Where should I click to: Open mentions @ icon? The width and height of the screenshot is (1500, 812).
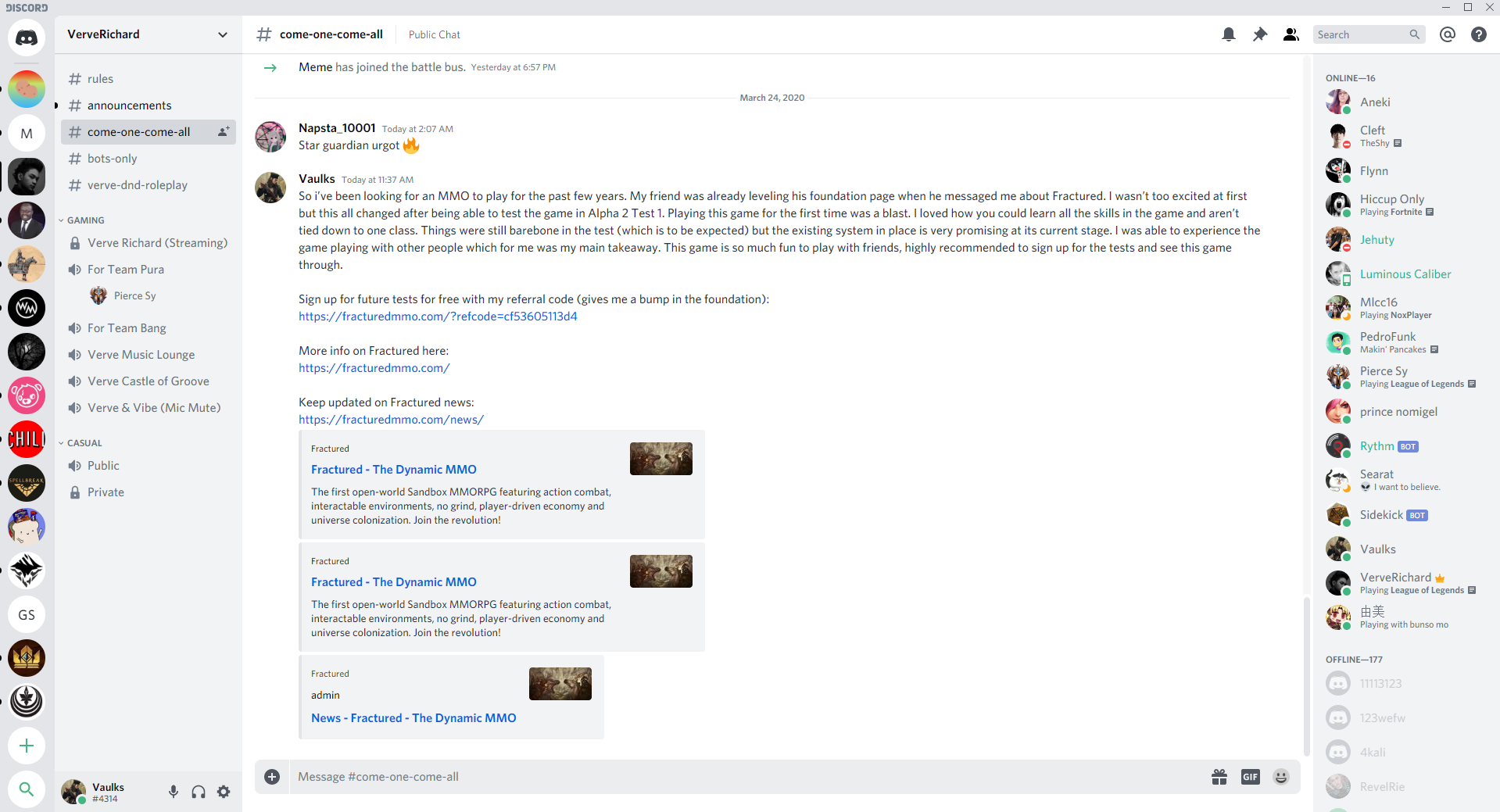(x=1448, y=34)
